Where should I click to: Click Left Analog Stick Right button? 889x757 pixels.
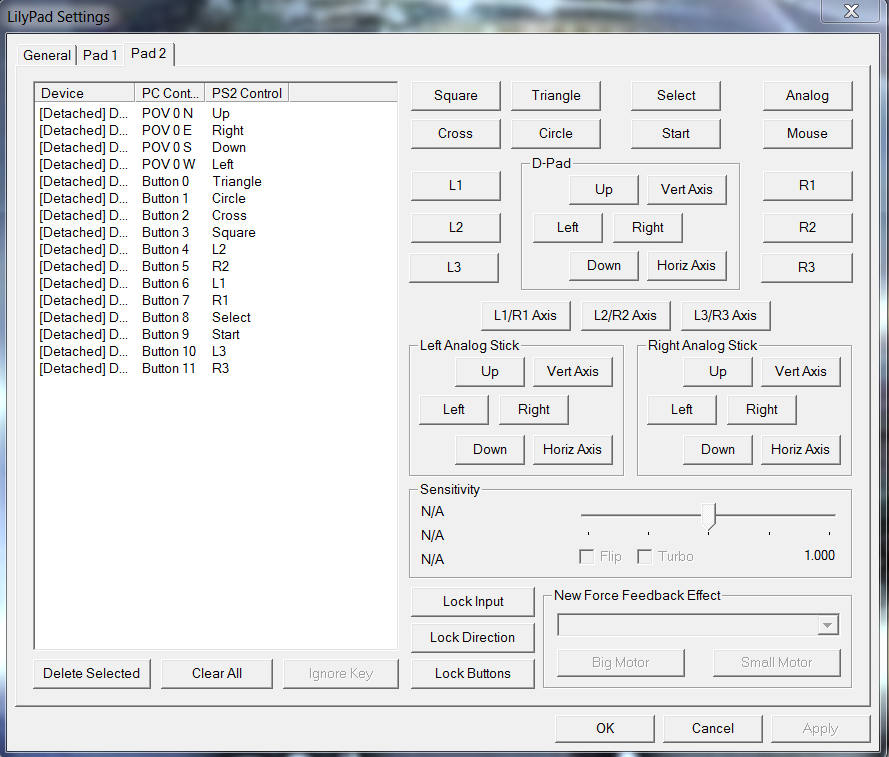click(534, 409)
